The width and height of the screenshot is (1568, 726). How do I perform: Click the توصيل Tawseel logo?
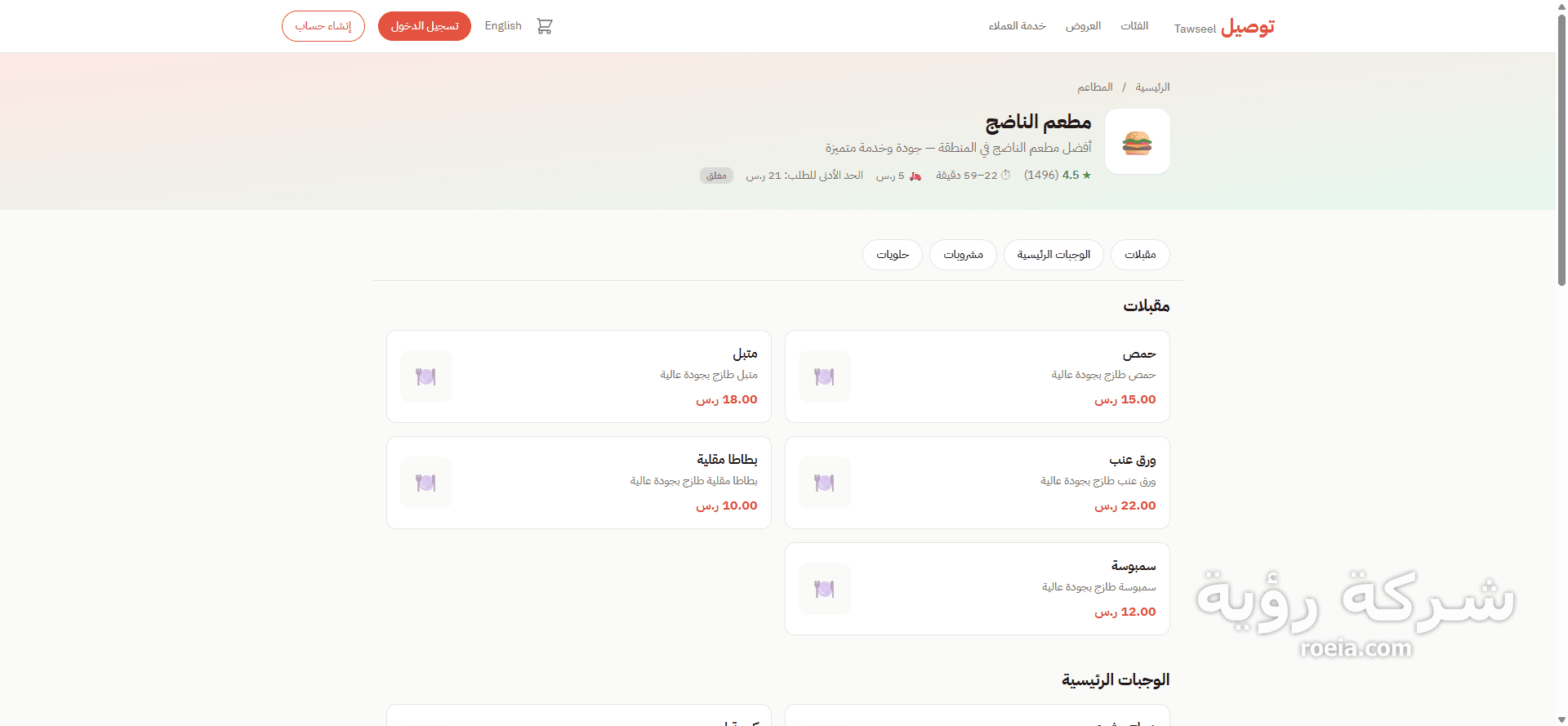point(1224,27)
